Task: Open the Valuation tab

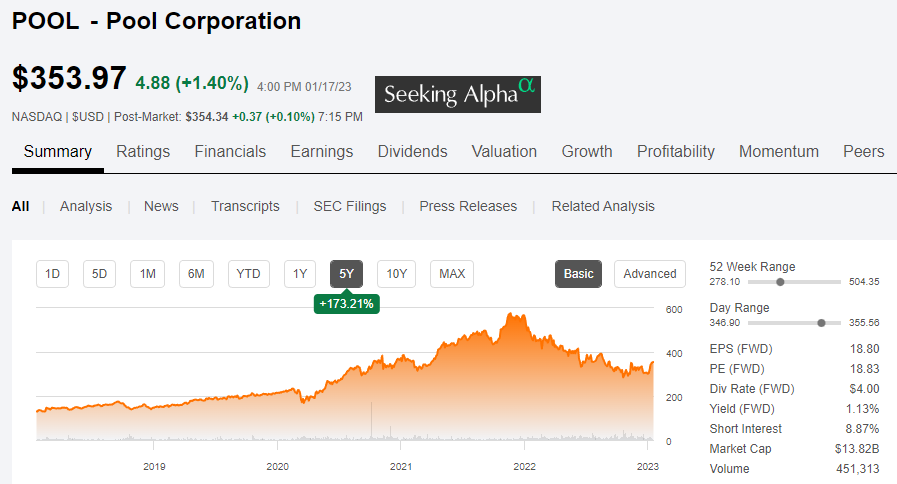Action: 504,152
